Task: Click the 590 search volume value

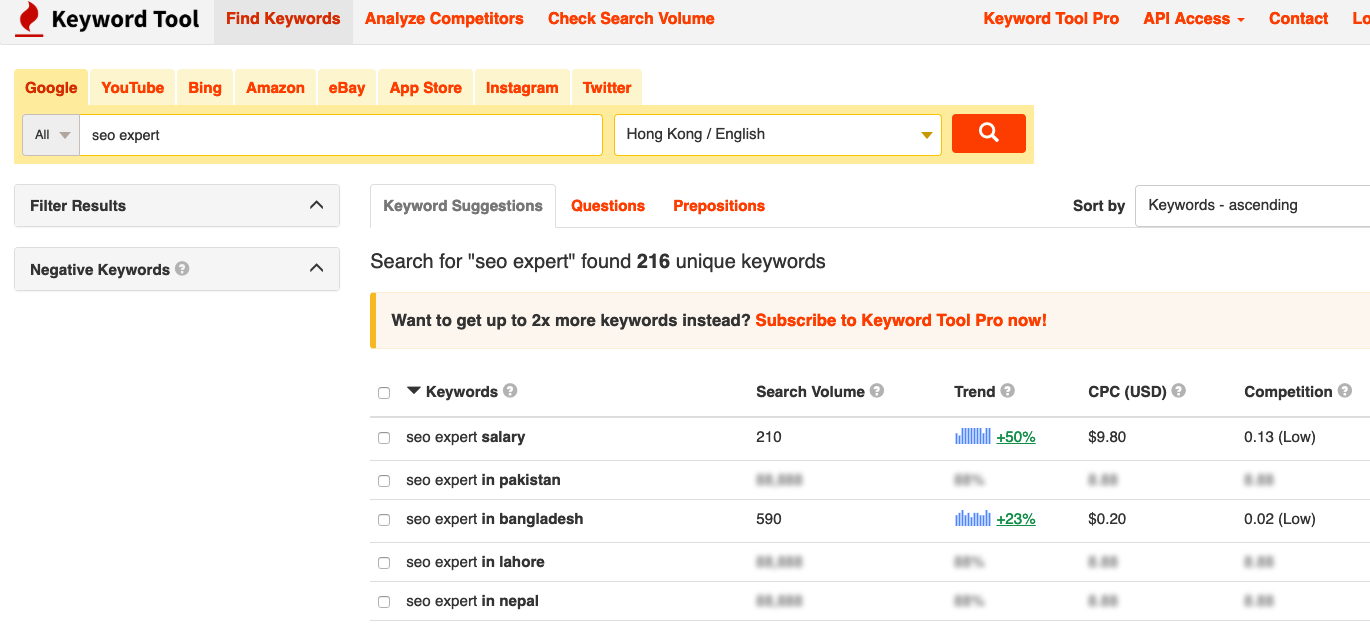Action: (769, 519)
